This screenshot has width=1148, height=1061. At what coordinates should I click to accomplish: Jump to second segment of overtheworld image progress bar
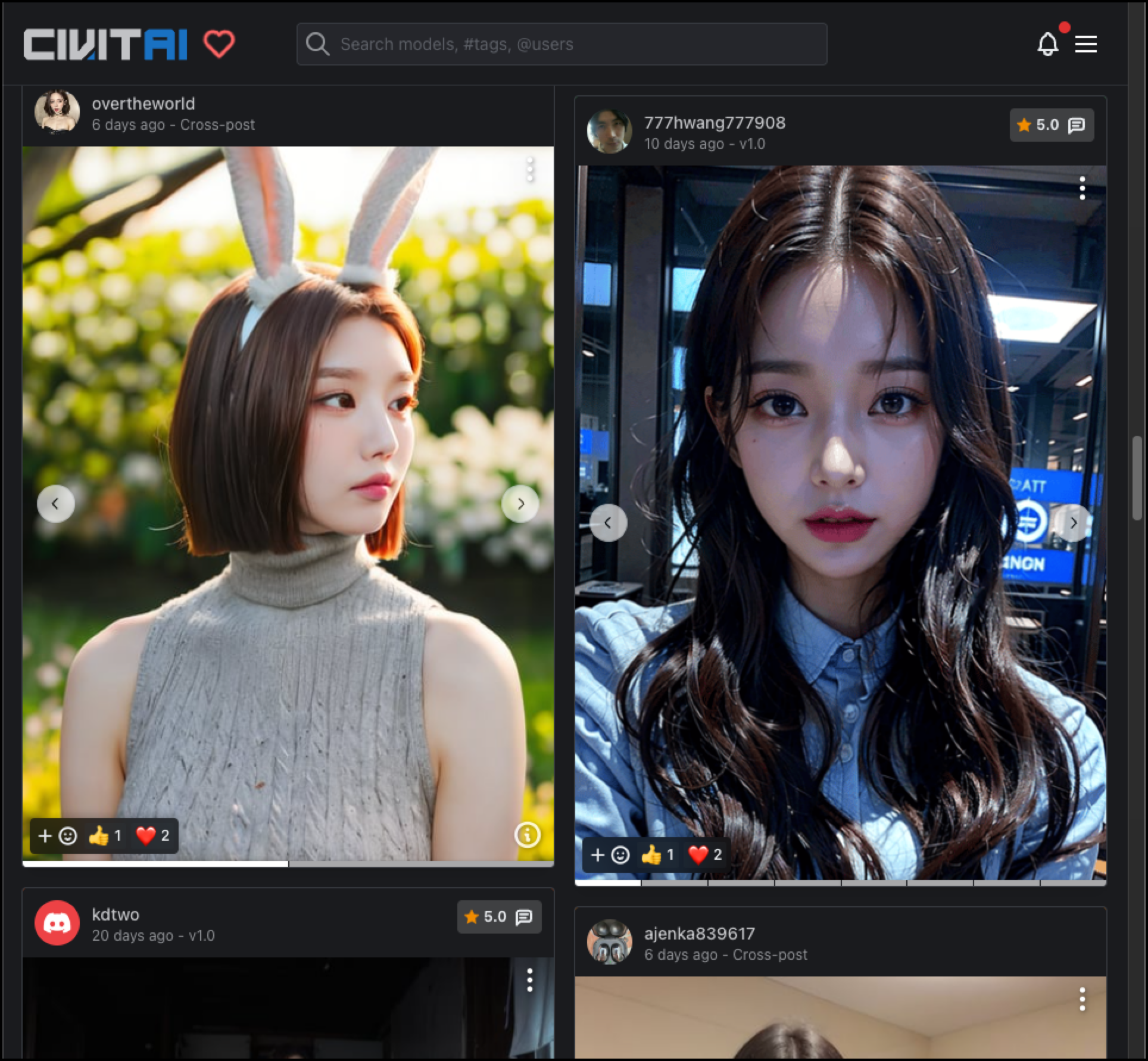click(420, 863)
